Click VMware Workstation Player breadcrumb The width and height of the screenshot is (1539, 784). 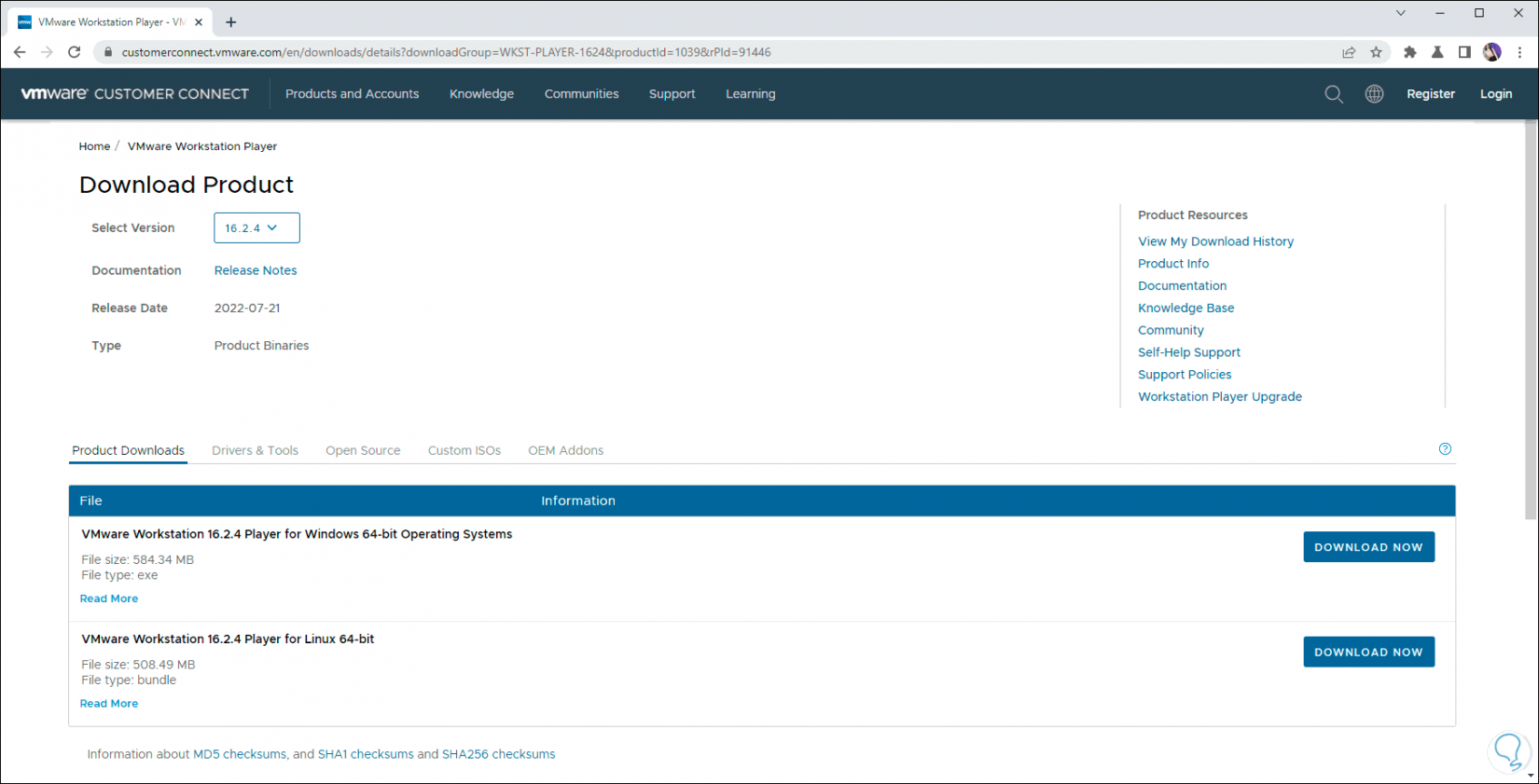[x=202, y=146]
